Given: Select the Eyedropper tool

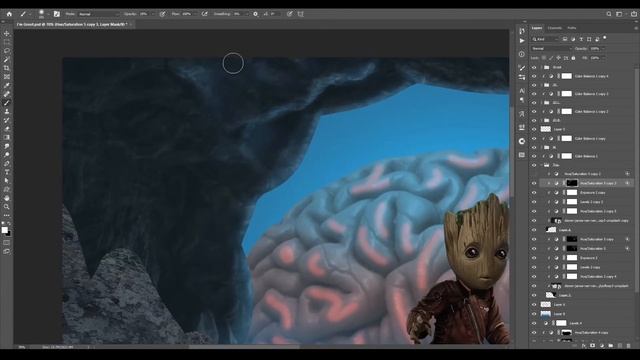Looking at the screenshot, I should (x=7, y=85).
